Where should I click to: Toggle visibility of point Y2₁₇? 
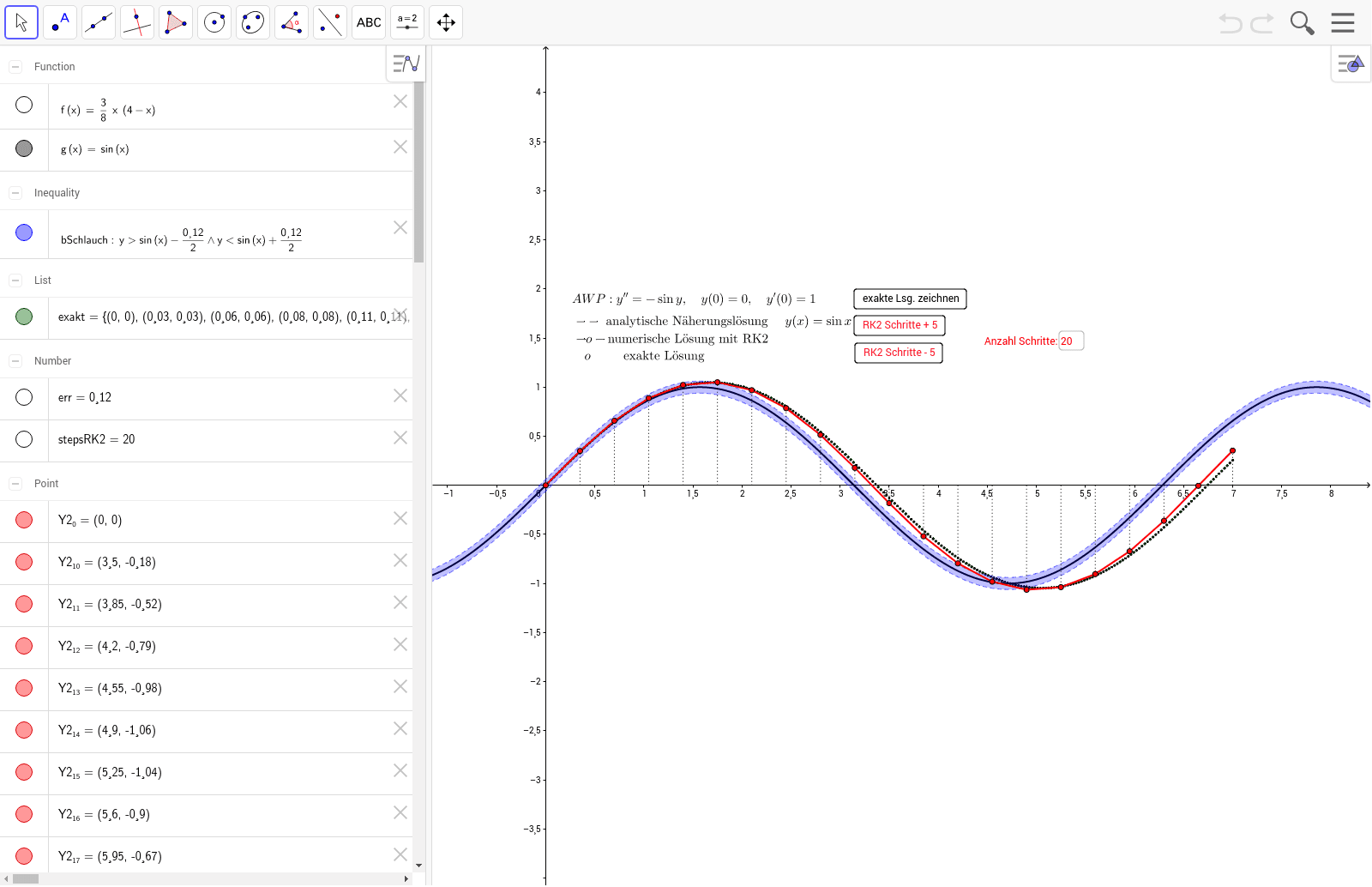[24, 856]
